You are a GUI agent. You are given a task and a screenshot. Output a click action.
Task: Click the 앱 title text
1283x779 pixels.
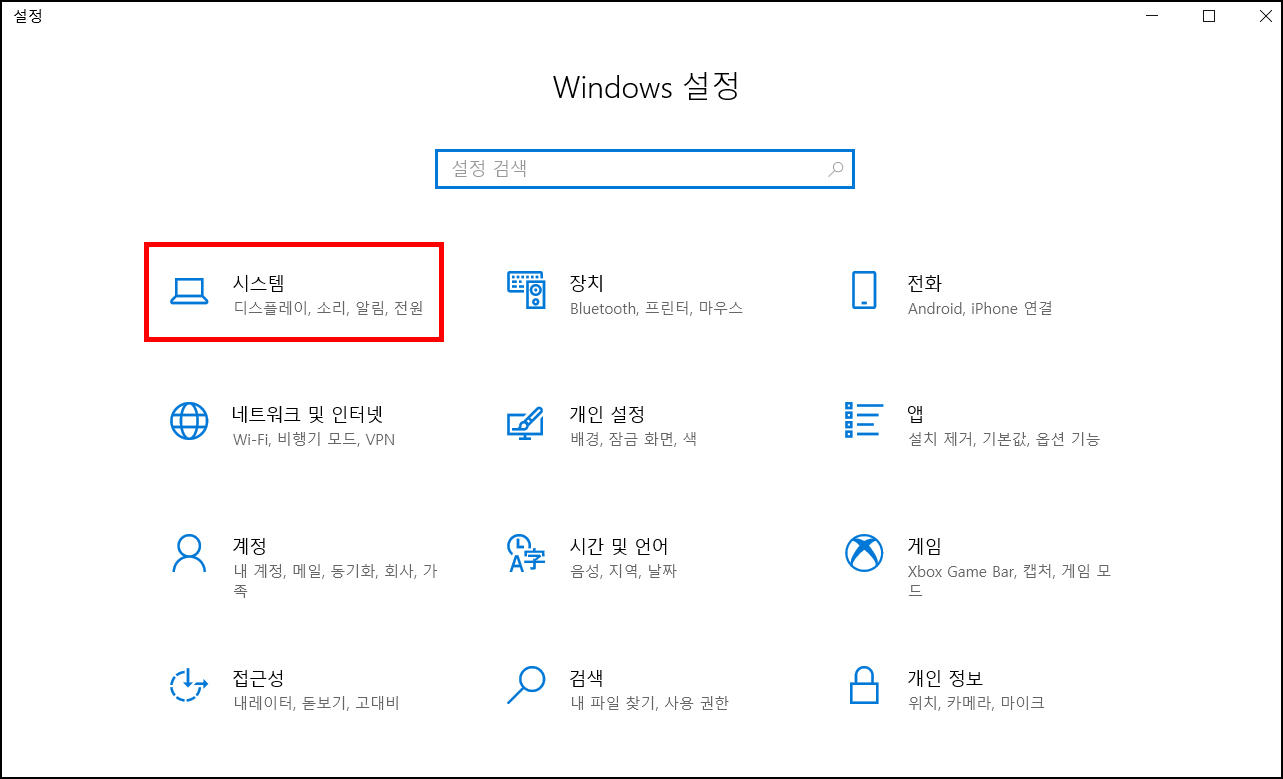tap(915, 414)
